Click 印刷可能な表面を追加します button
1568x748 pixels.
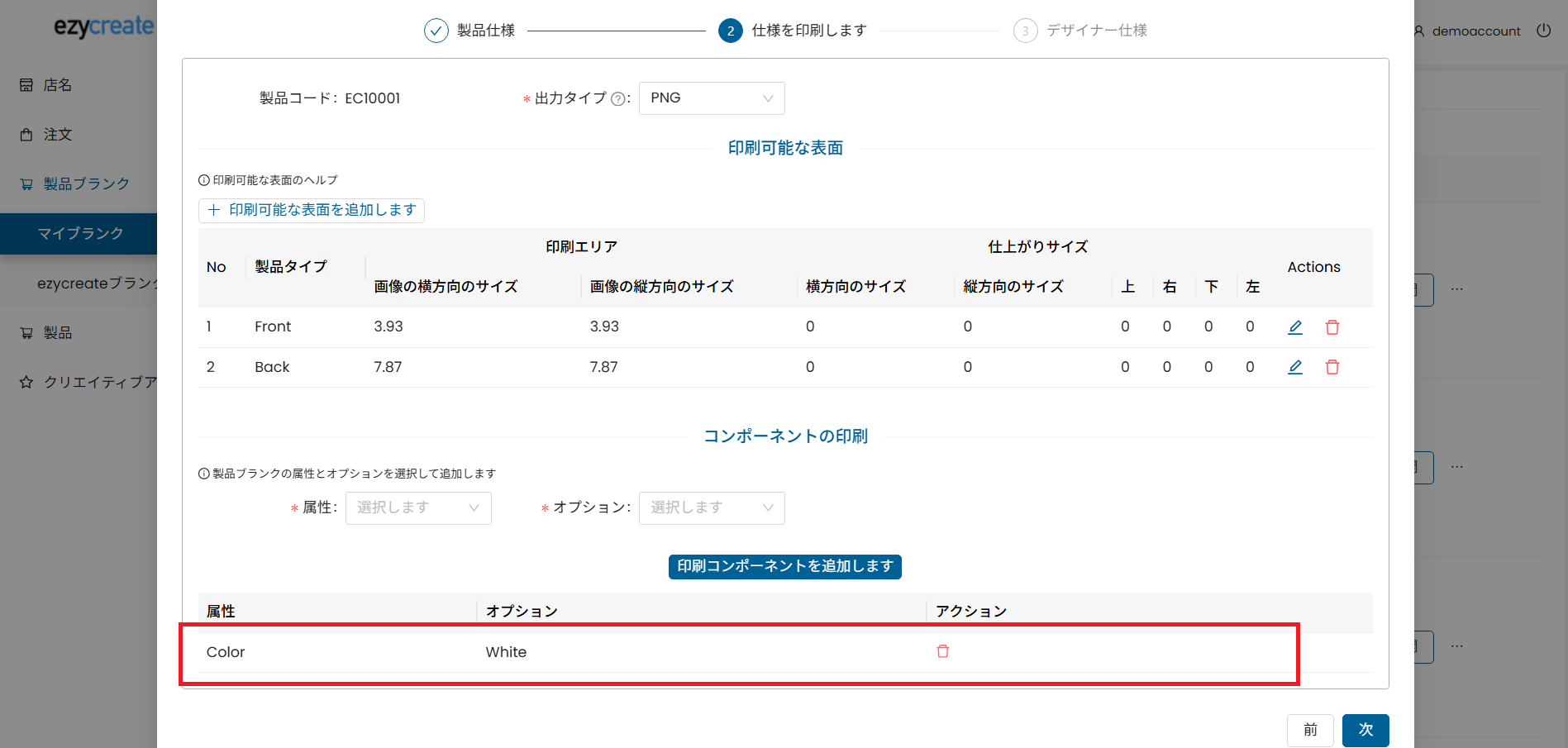[312, 211]
